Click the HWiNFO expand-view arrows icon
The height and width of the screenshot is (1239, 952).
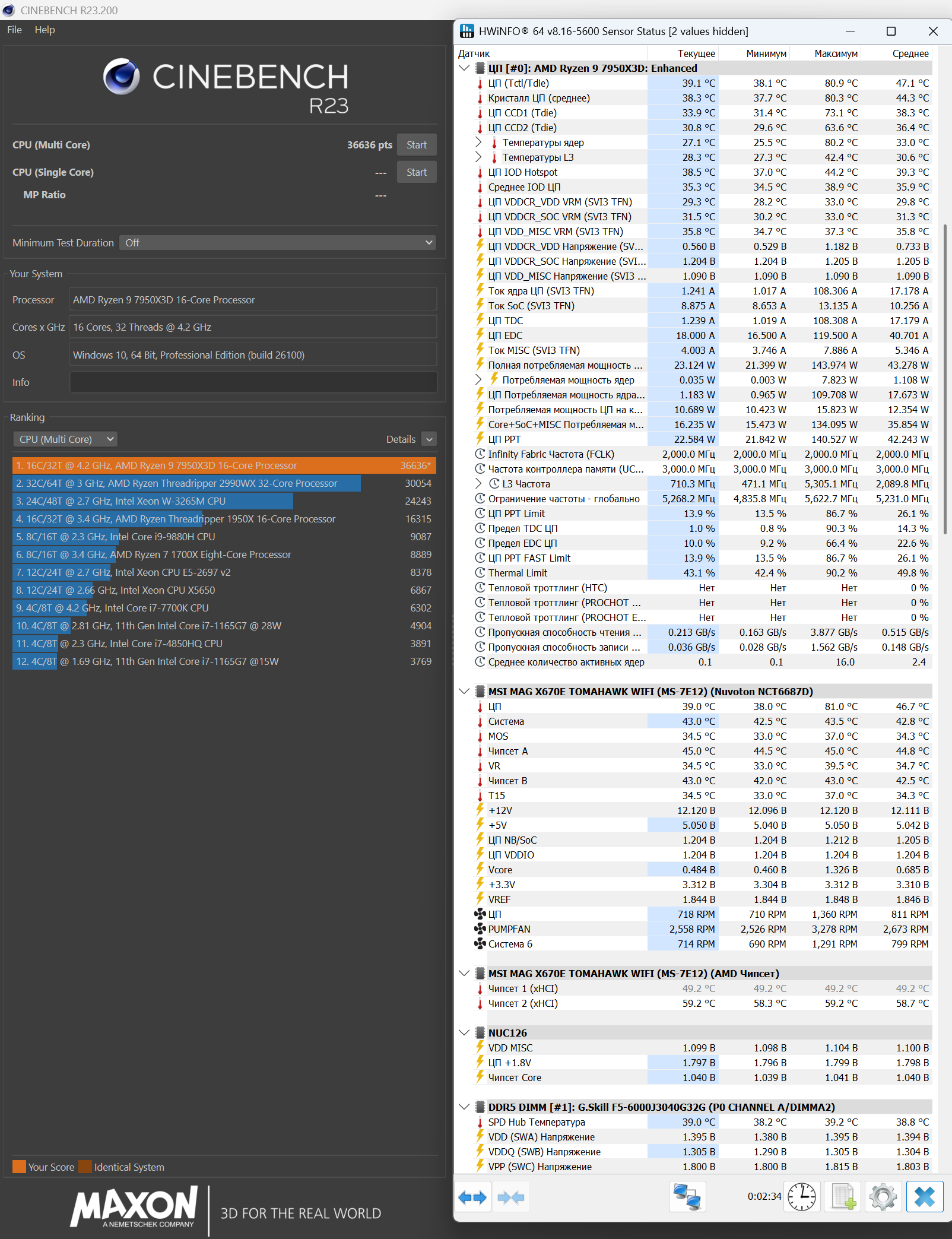click(x=472, y=1197)
